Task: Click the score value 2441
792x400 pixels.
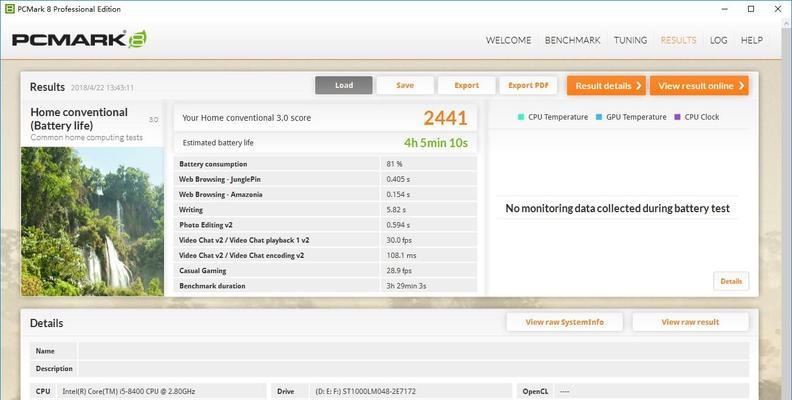Action: point(445,118)
